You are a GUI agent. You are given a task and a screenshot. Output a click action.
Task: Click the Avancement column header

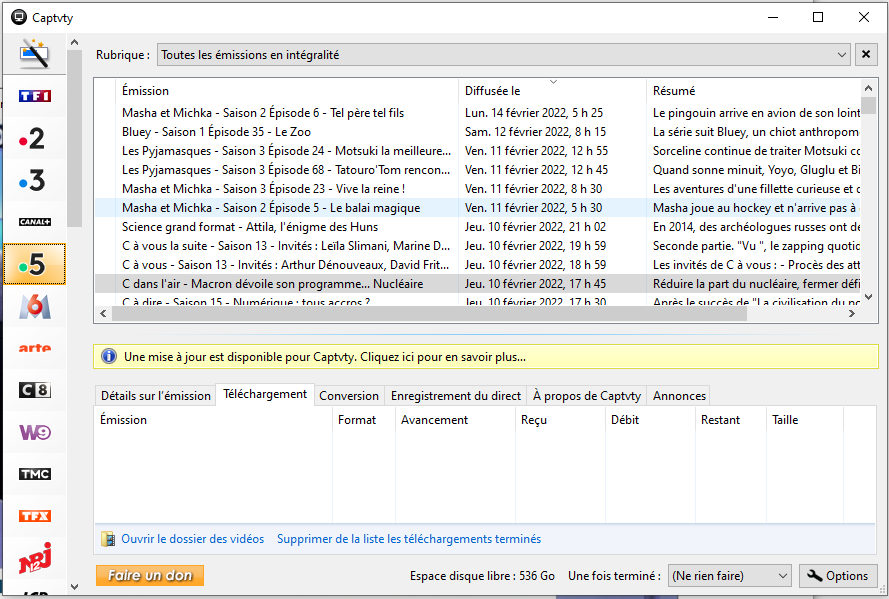click(x=455, y=420)
